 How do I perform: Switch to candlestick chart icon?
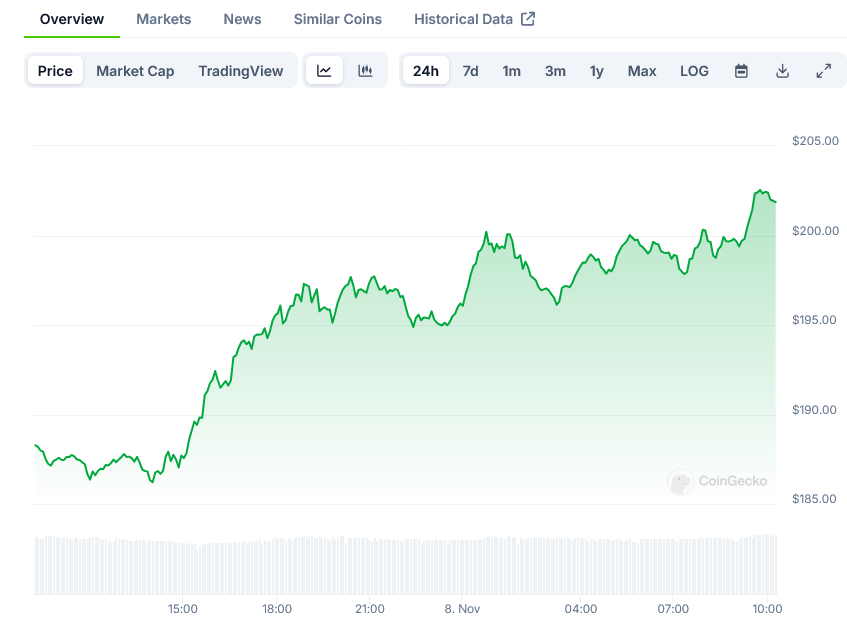[x=365, y=71]
